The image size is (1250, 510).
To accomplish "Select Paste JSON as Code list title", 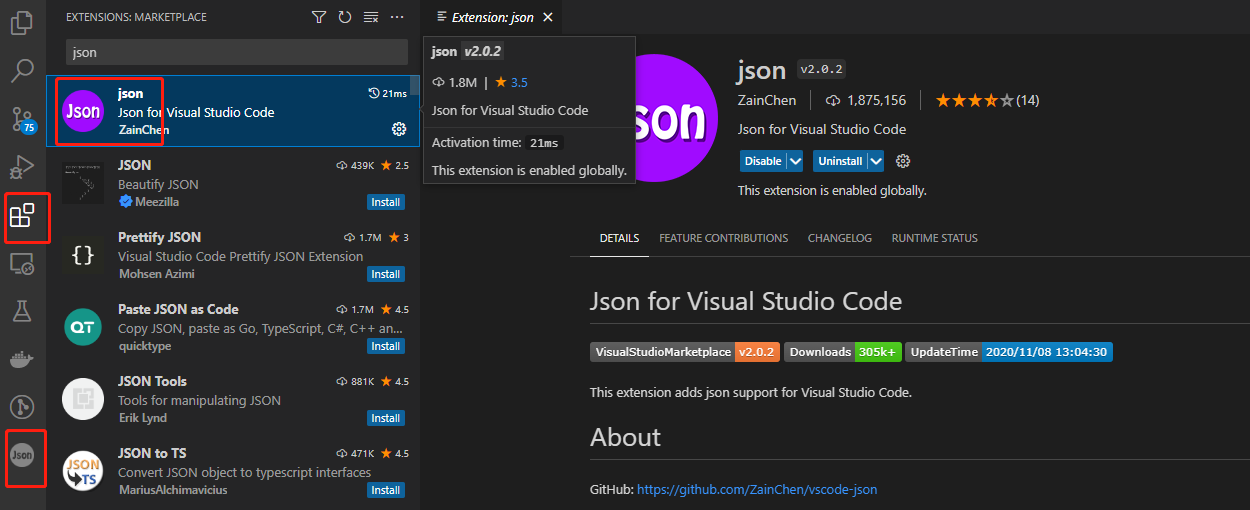I will click(178, 309).
